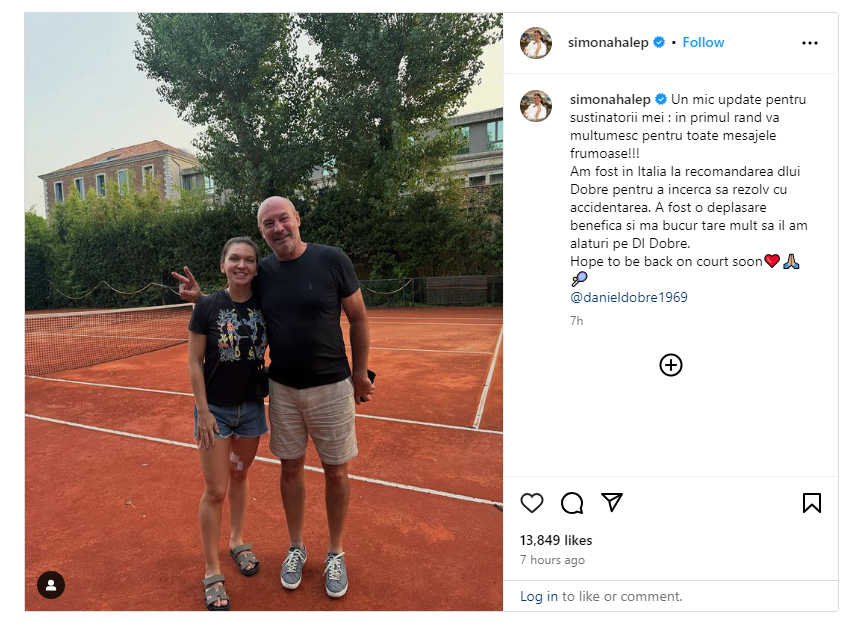Click the Log in link
Viewport: 858px width, 633px height.
pyautogui.click(x=538, y=596)
